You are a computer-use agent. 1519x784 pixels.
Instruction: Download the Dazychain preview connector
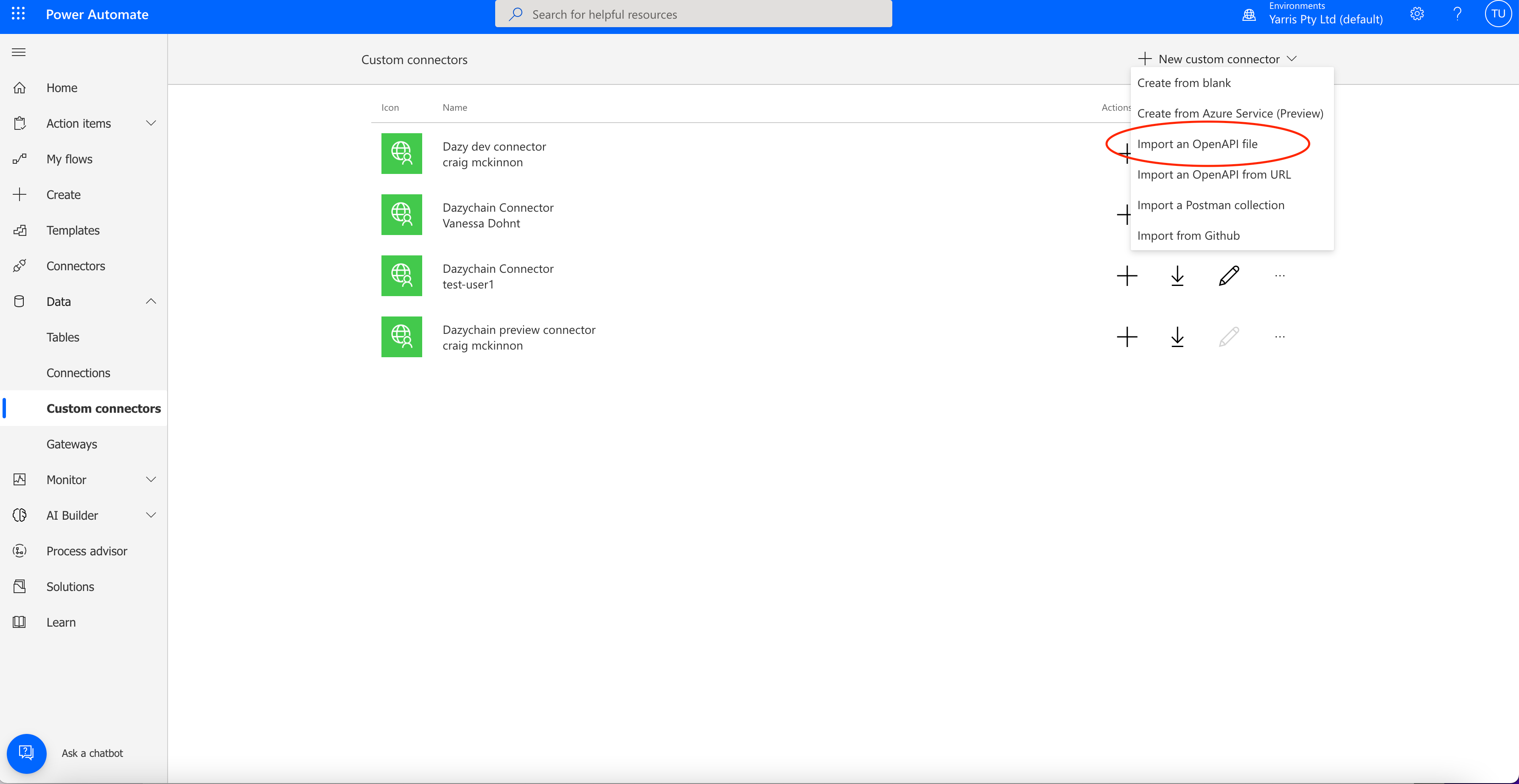pyautogui.click(x=1177, y=336)
